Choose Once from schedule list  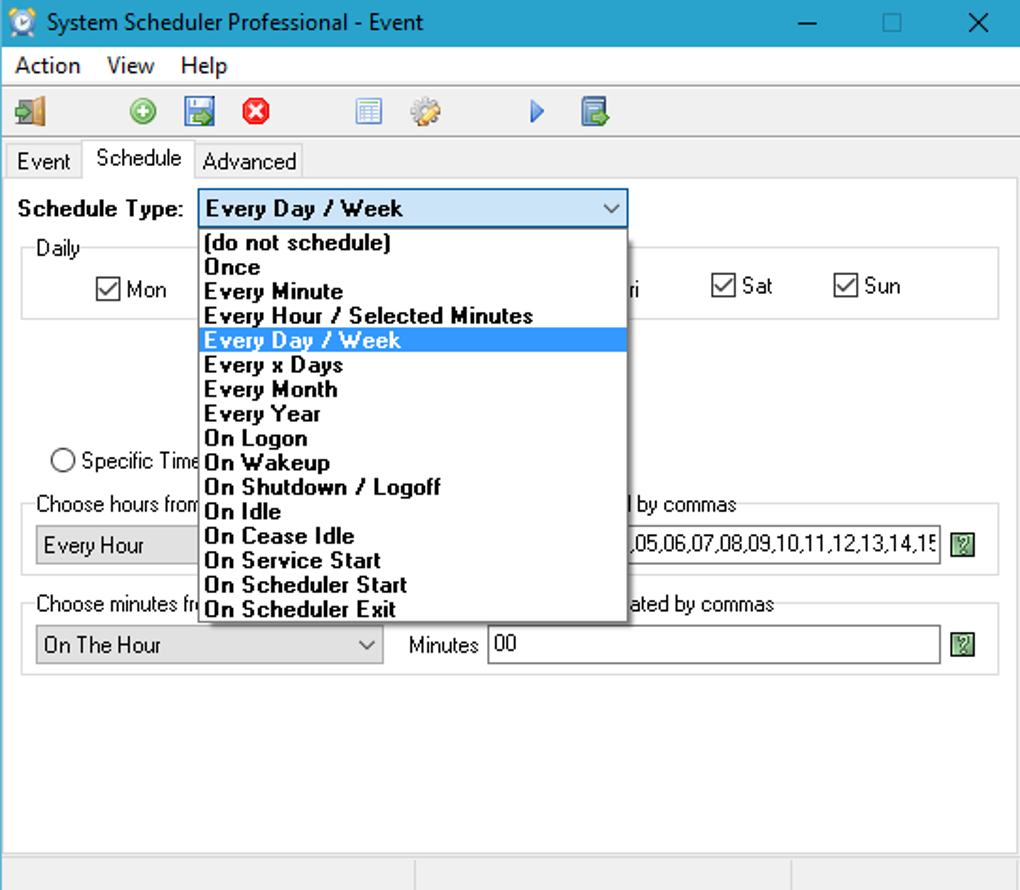coord(413,267)
